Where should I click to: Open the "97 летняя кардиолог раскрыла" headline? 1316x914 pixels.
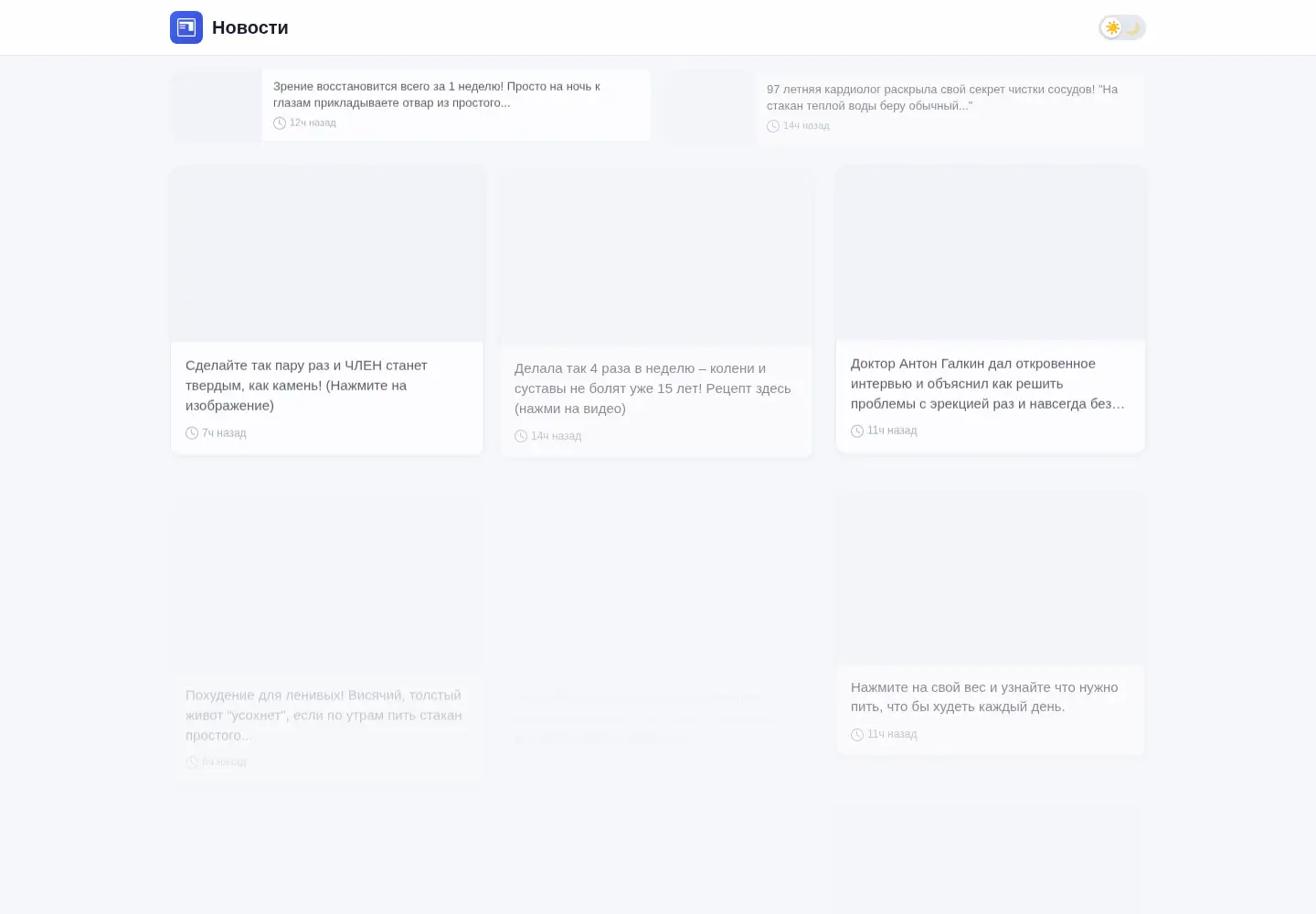click(942, 98)
